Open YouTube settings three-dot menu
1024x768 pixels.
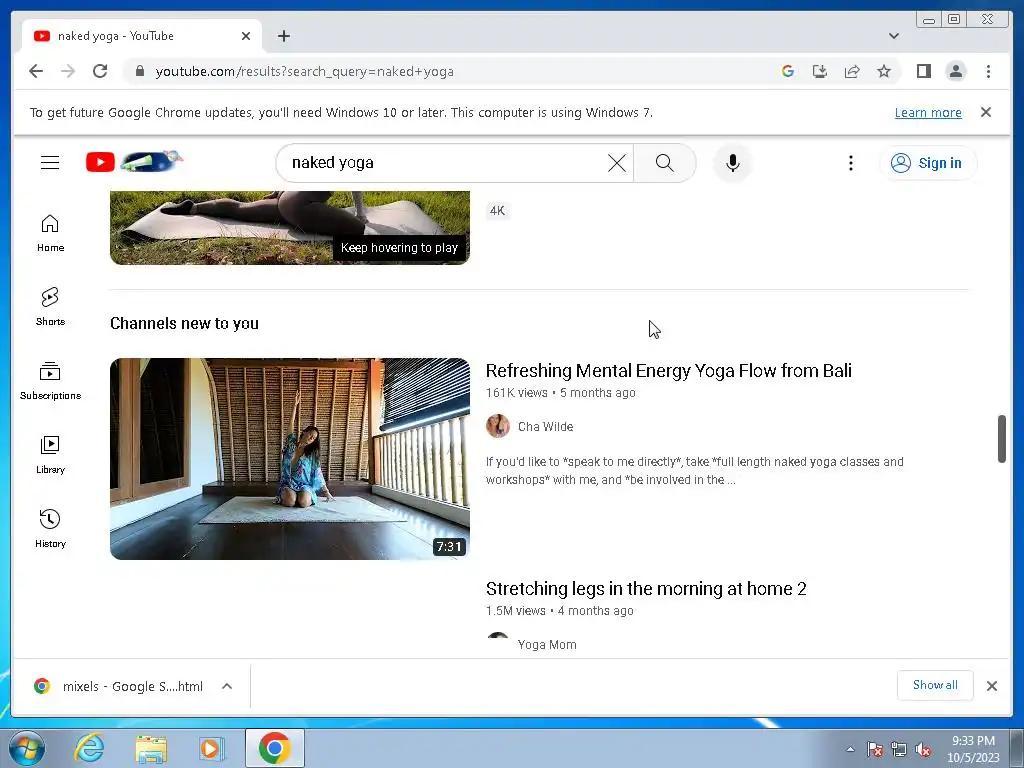pyautogui.click(x=850, y=163)
